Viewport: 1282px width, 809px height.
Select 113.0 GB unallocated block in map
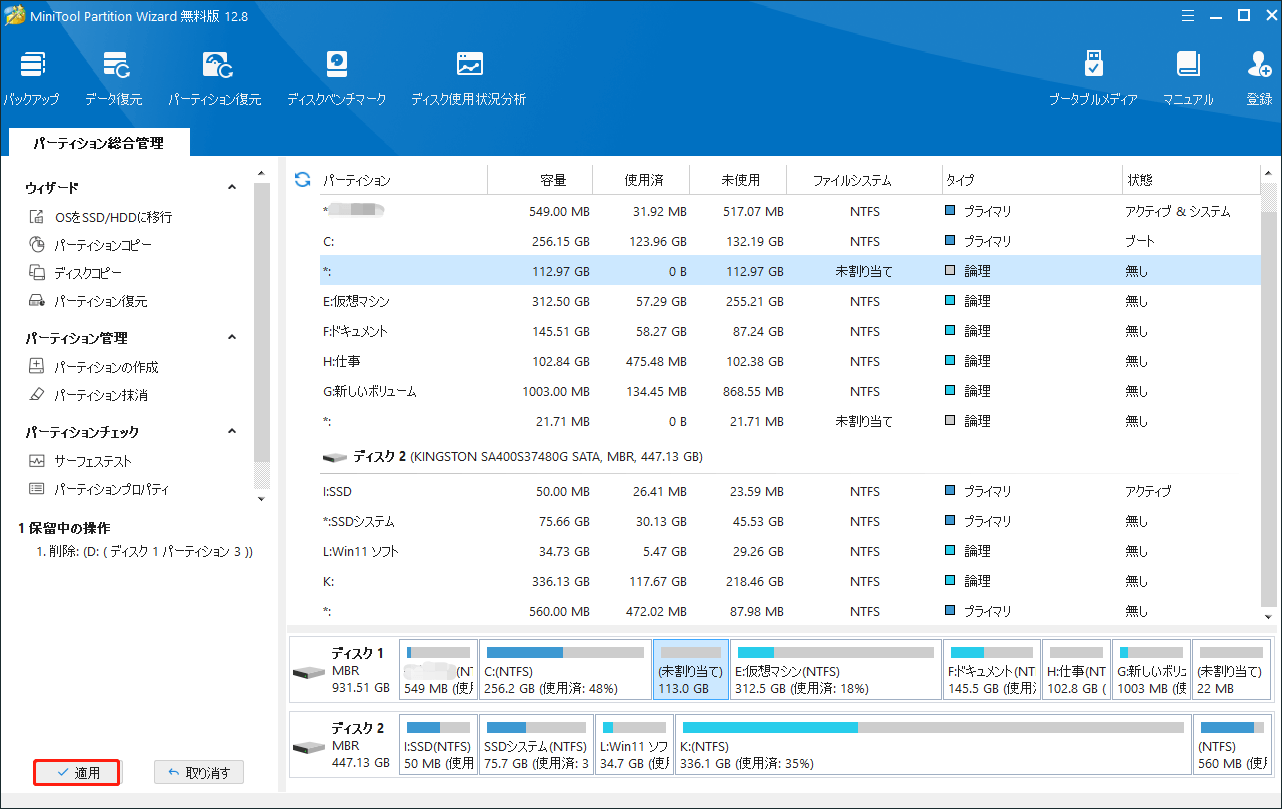[x=691, y=669]
